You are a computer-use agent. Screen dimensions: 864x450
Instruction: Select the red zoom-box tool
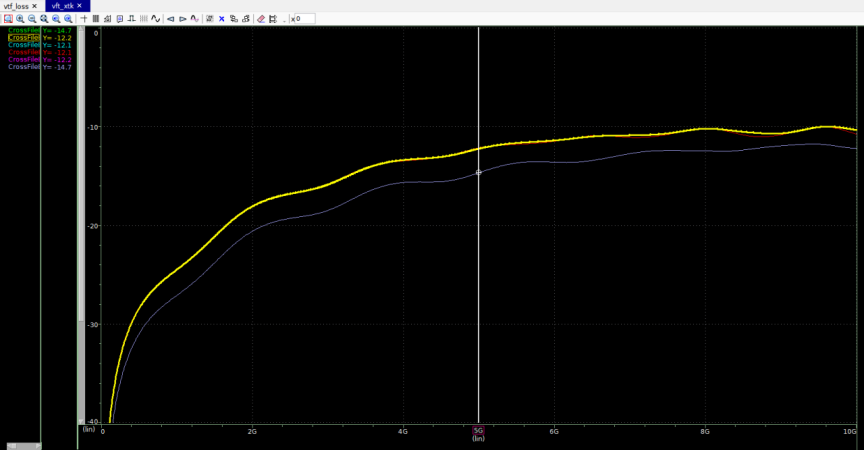(8, 19)
